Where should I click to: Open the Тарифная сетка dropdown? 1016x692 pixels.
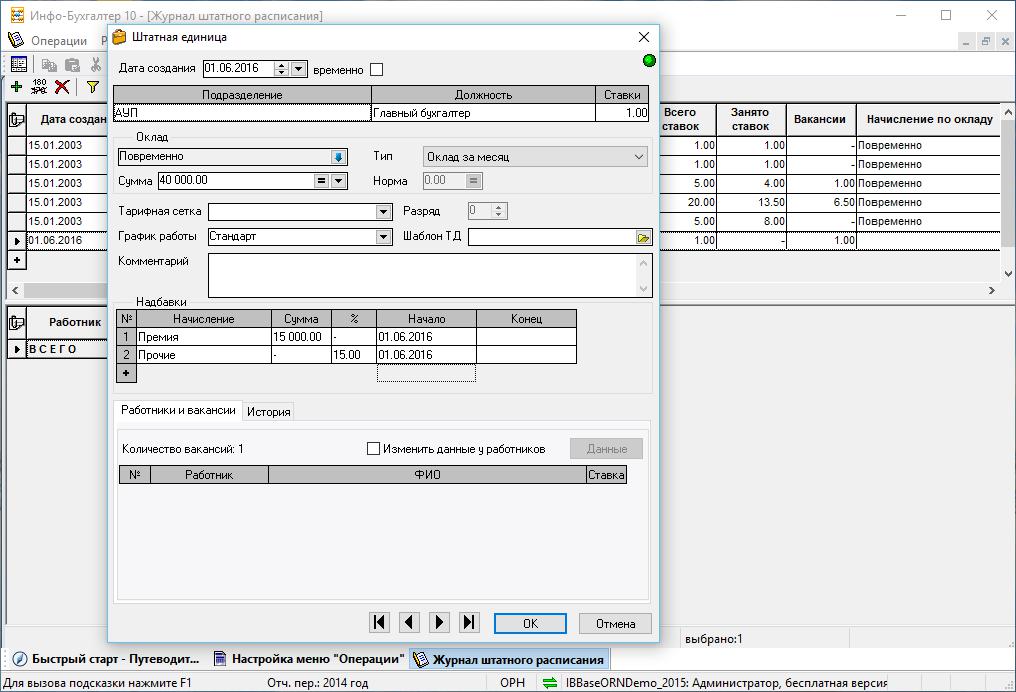(383, 212)
